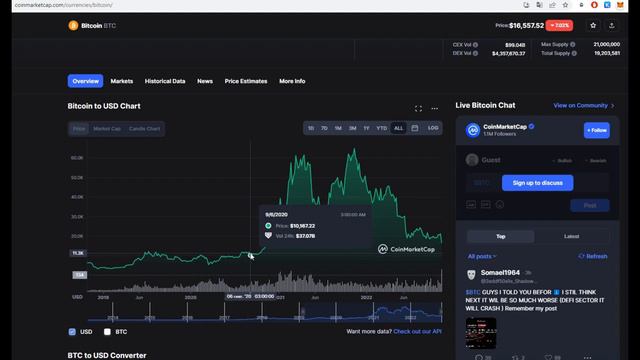Click the red percent change badge

(x=559, y=25)
